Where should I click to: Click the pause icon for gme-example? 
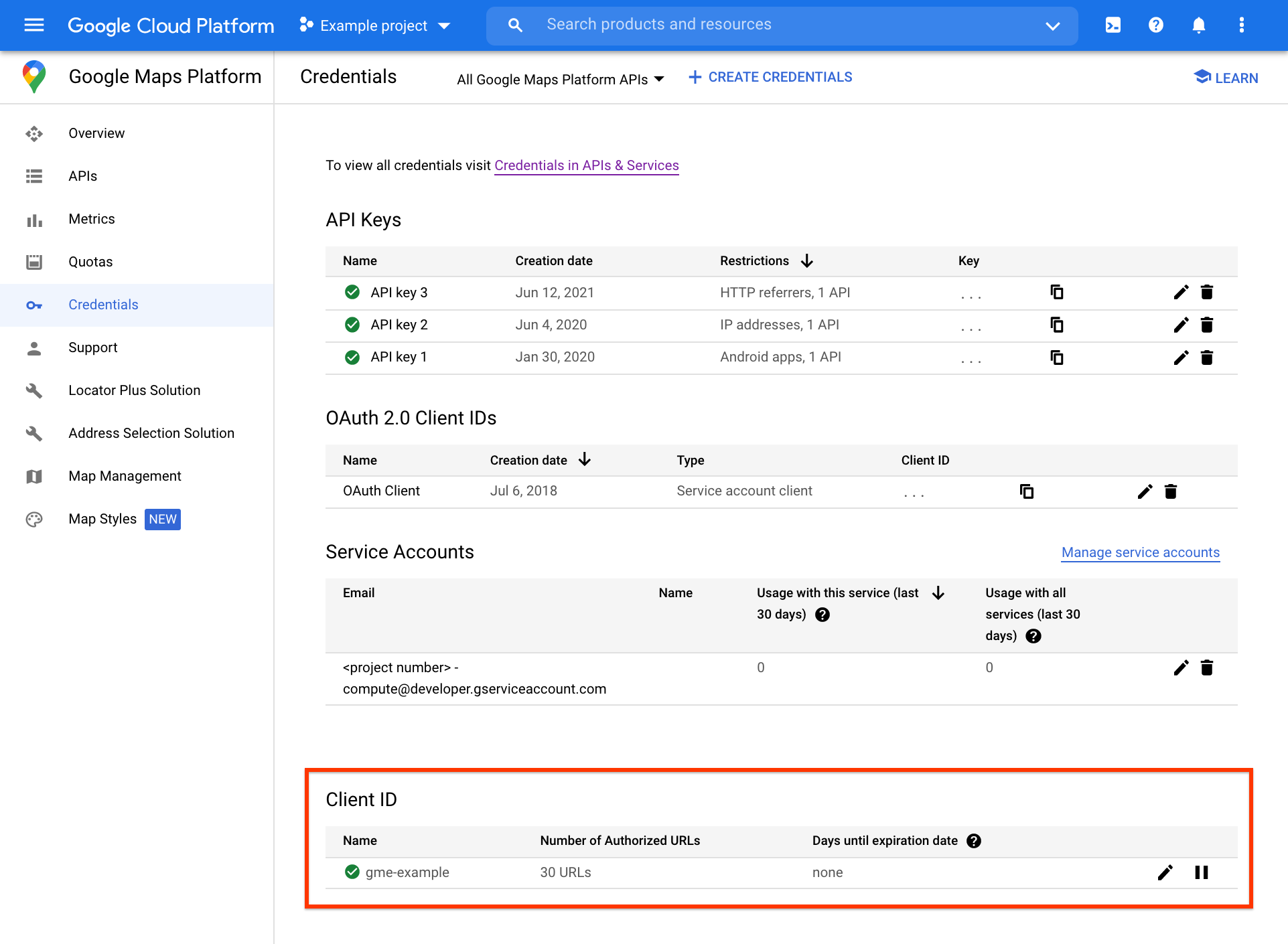[1200, 872]
